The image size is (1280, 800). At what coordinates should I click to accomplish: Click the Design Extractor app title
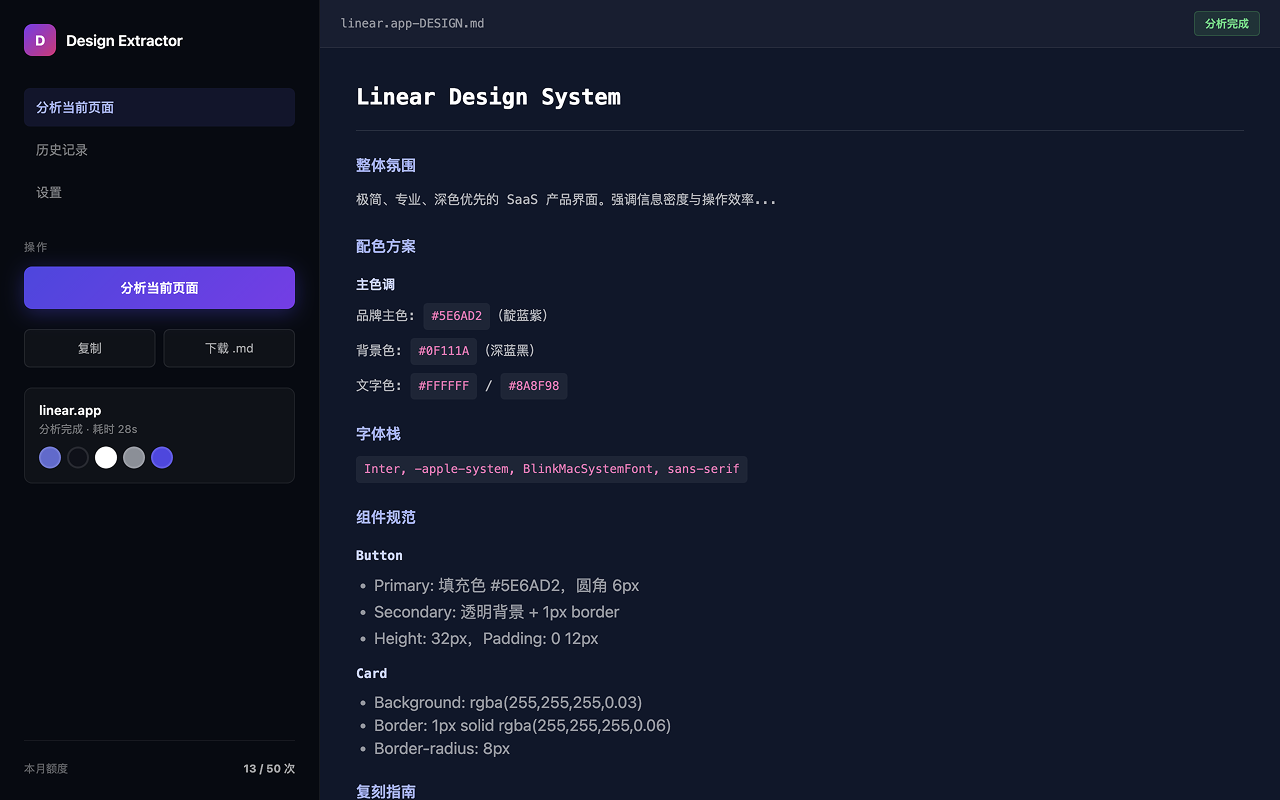(124, 41)
